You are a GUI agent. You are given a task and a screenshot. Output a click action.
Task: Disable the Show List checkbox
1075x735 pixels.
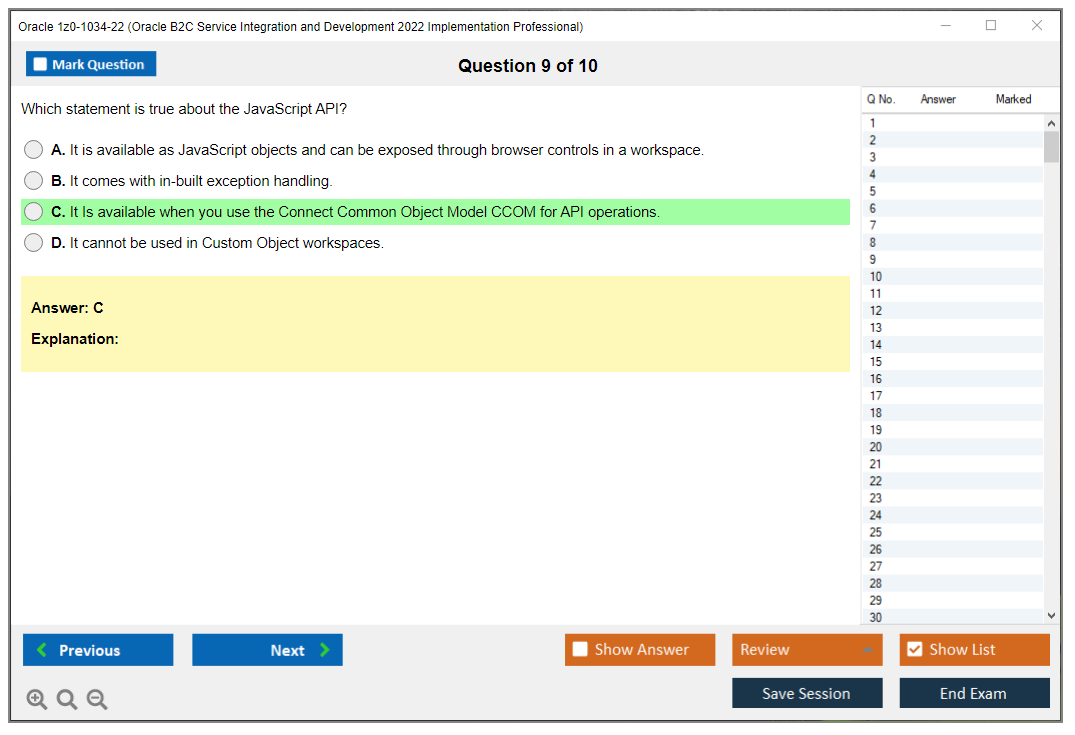coord(914,649)
